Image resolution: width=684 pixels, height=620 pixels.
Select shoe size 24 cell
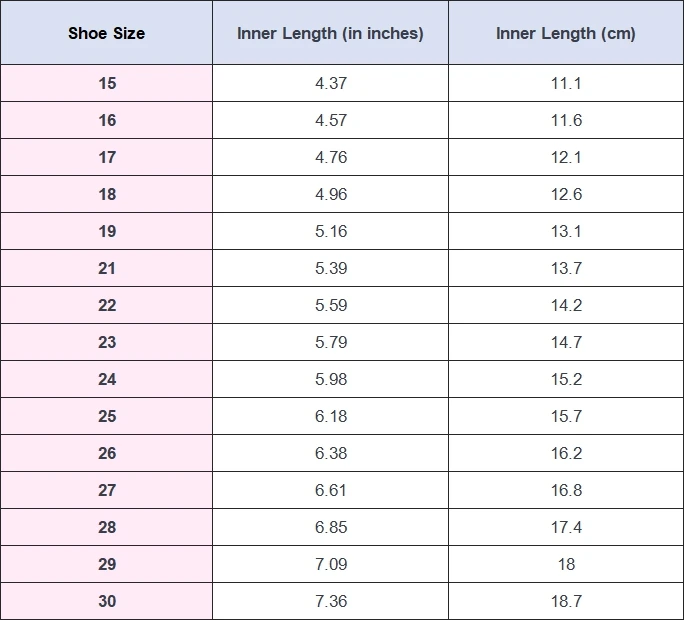[x=106, y=379]
